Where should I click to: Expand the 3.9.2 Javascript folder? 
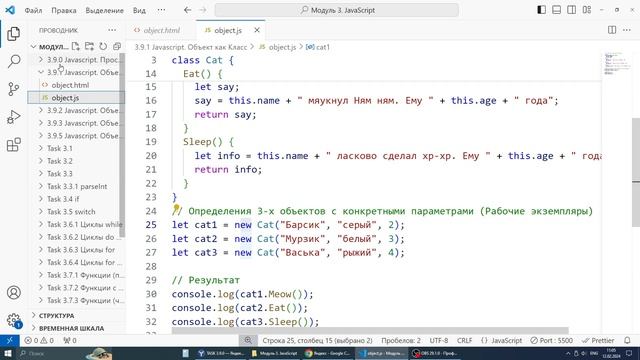77,110
